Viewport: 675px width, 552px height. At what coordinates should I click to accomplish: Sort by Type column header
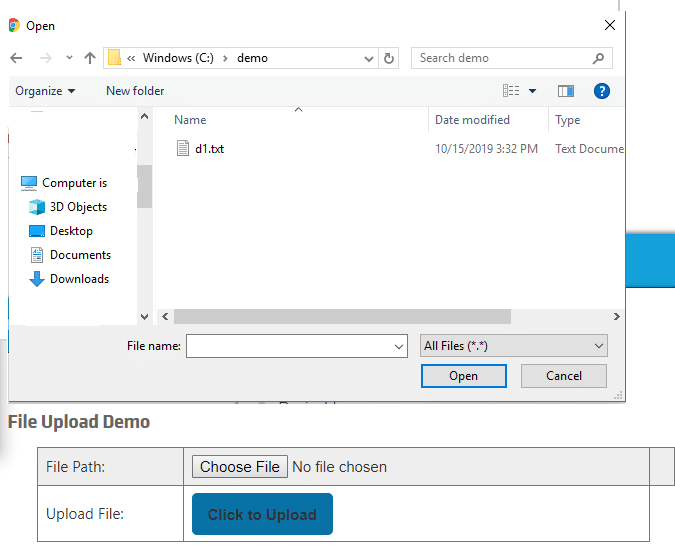[567, 120]
